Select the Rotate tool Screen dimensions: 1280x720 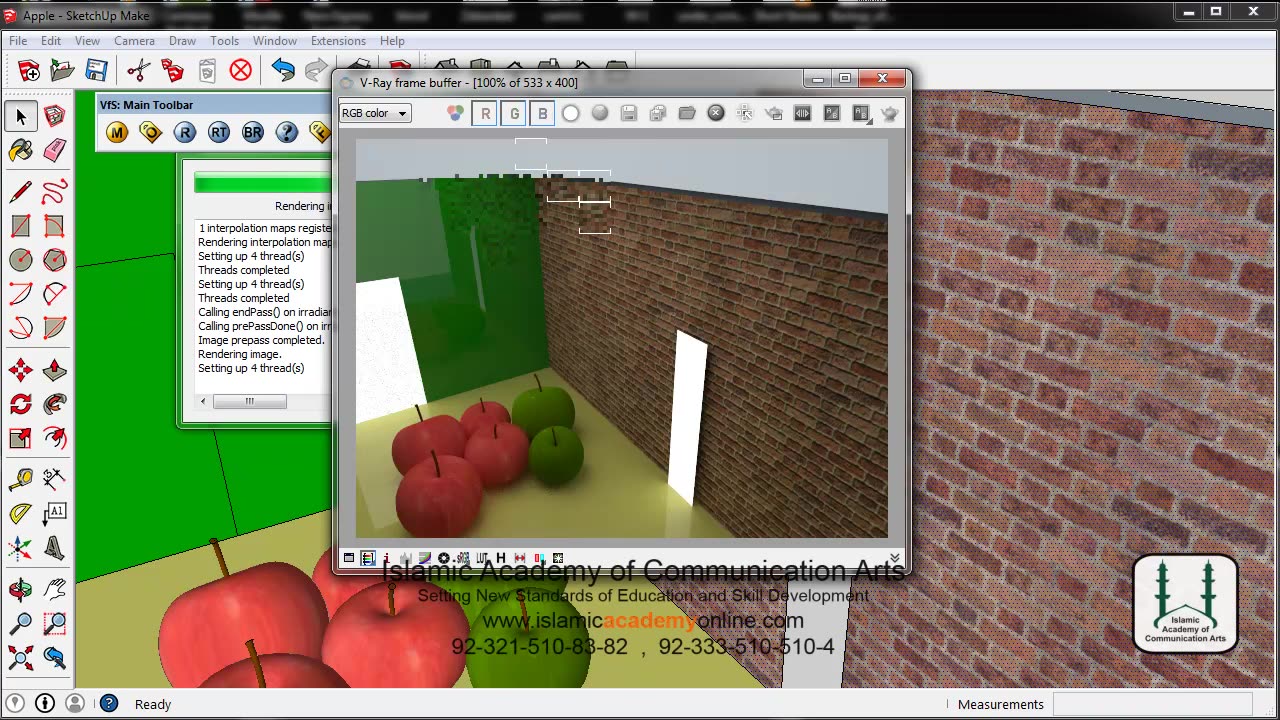pos(21,404)
